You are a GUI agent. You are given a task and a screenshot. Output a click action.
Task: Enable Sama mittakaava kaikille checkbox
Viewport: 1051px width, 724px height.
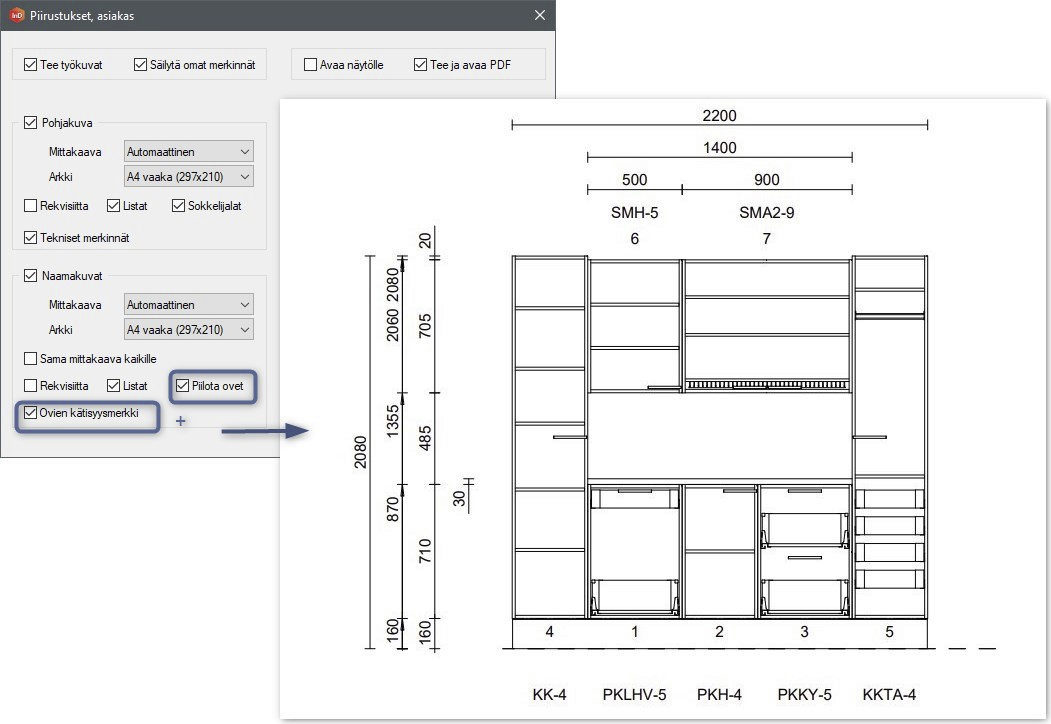pyautogui.click(x=31, y=358)
